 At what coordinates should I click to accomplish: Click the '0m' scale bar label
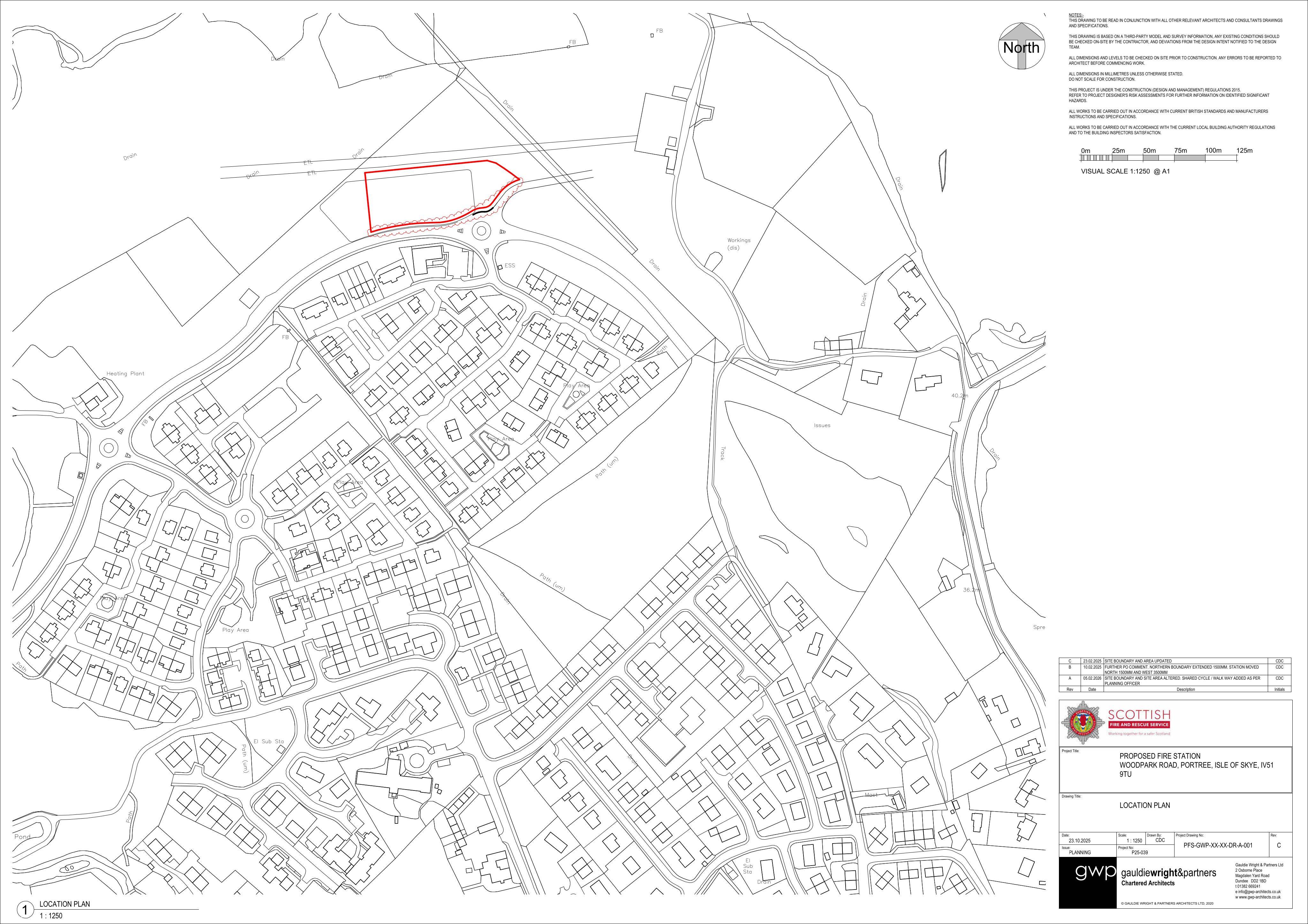(1085, 150)
